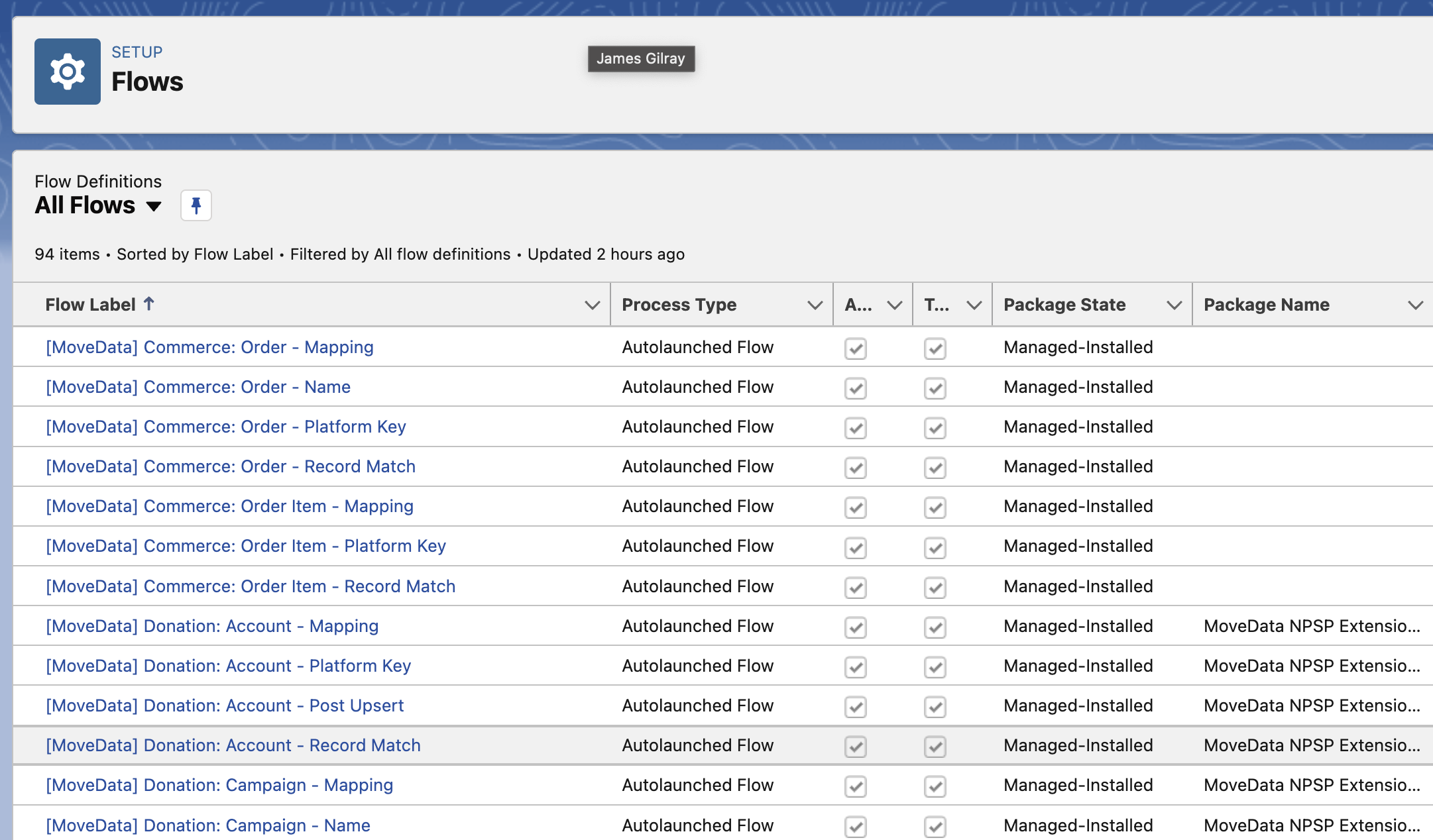Image resolution: width=1433 pixels, height=840 pixels.
Task: Open Flow Label column menu chevron
Action: pyautogui.click(x=592, y=305)
